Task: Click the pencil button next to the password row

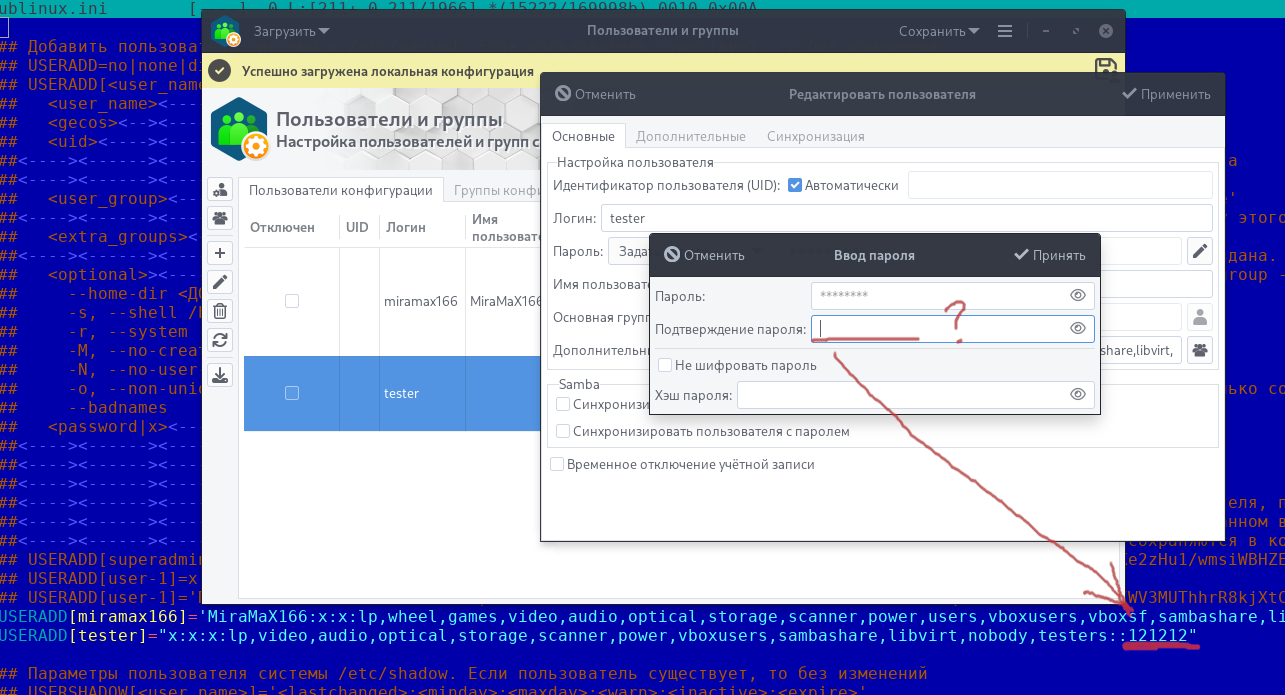Action: pos(1200,251)
